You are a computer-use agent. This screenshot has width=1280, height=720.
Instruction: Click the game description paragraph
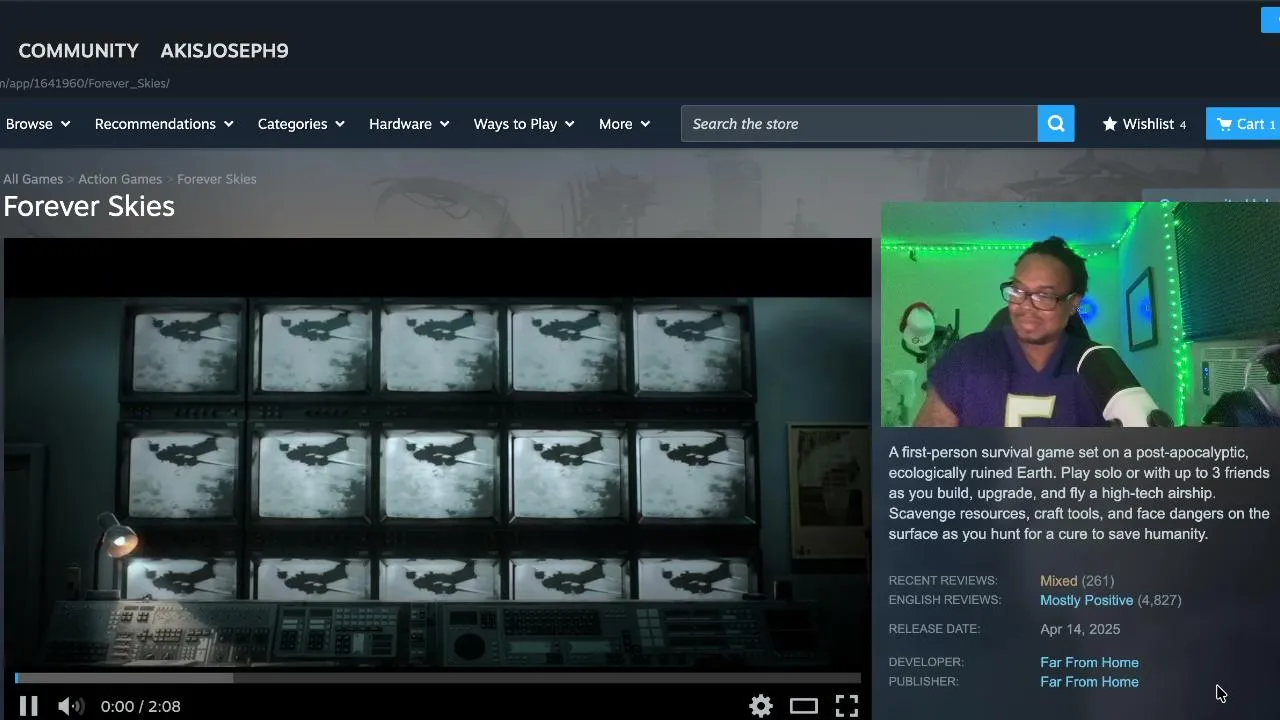pos(1079,493)
